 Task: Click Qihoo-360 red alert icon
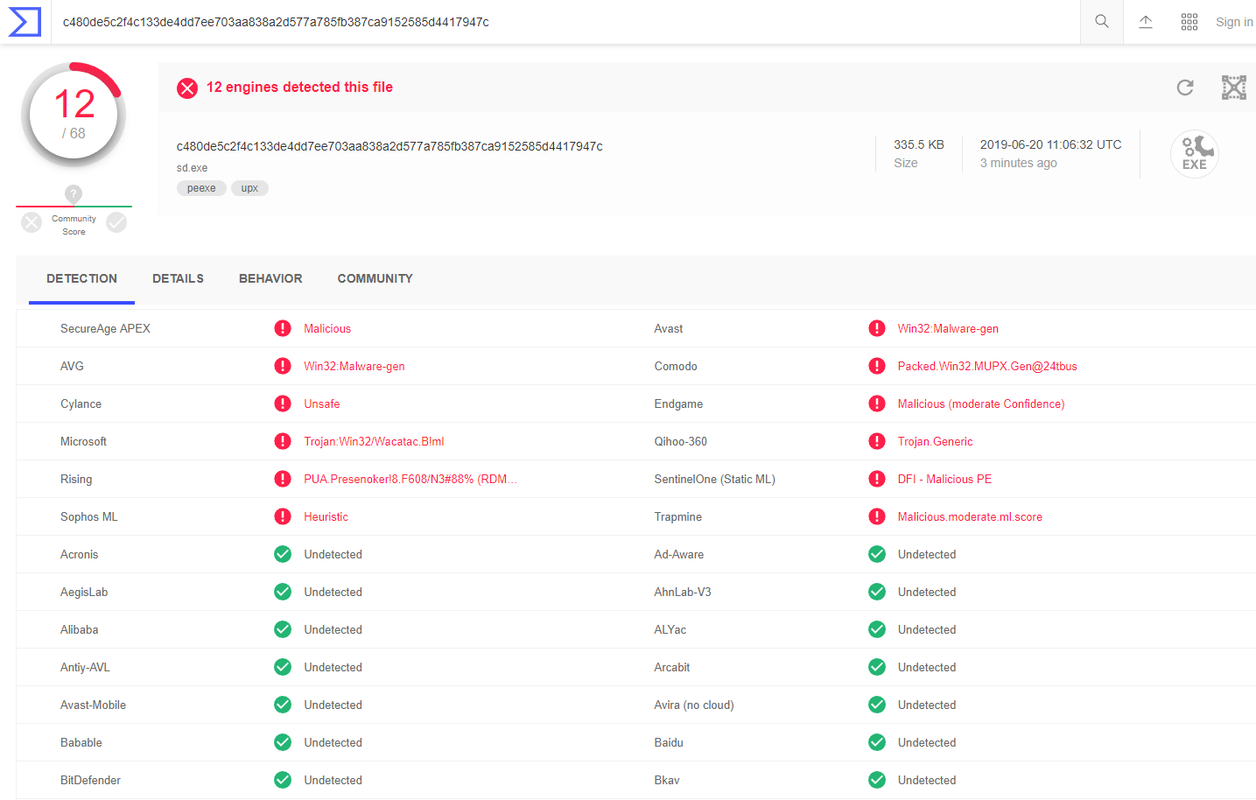[x=877, y=441]
